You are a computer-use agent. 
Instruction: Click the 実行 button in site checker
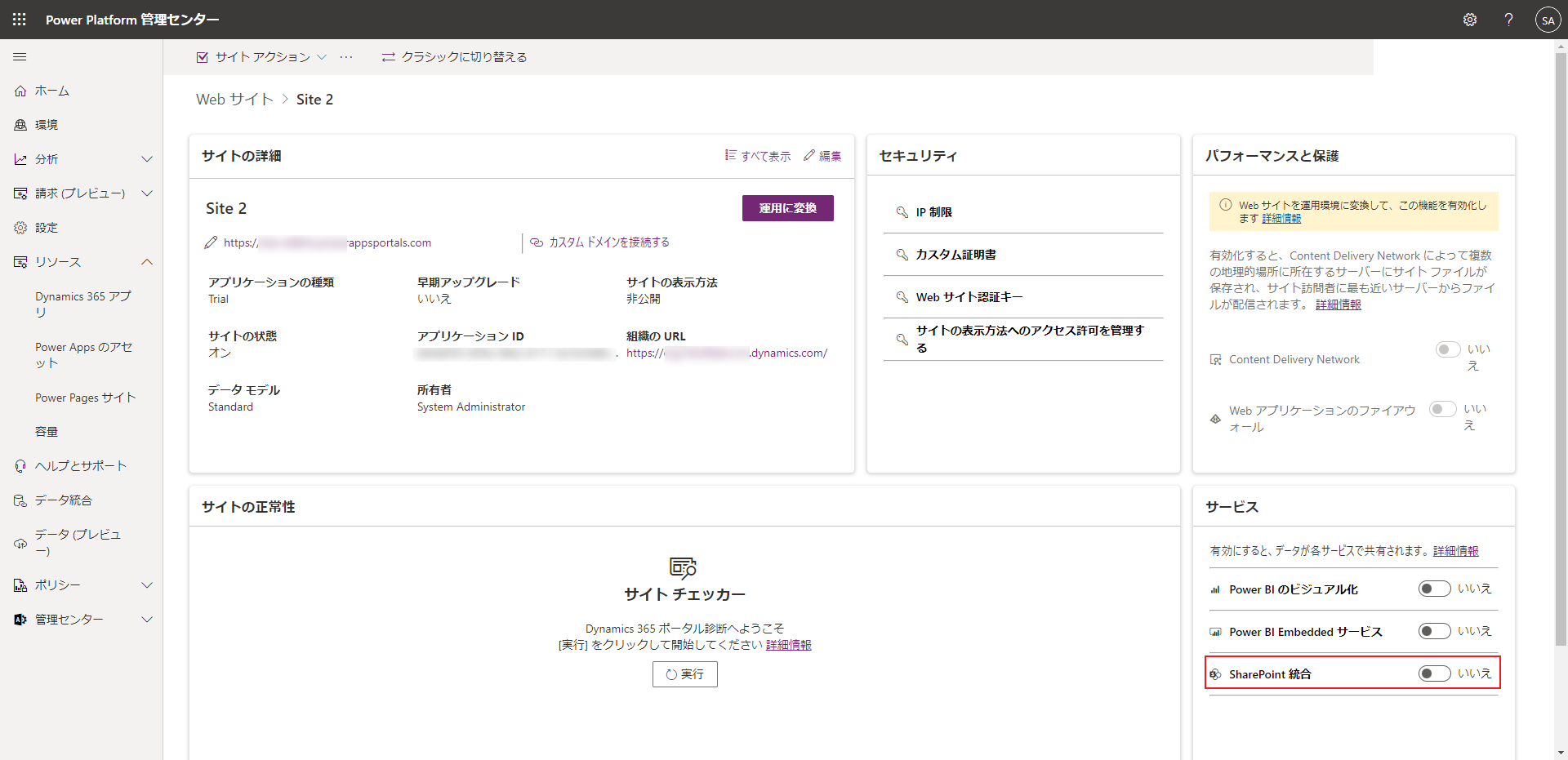684,674
